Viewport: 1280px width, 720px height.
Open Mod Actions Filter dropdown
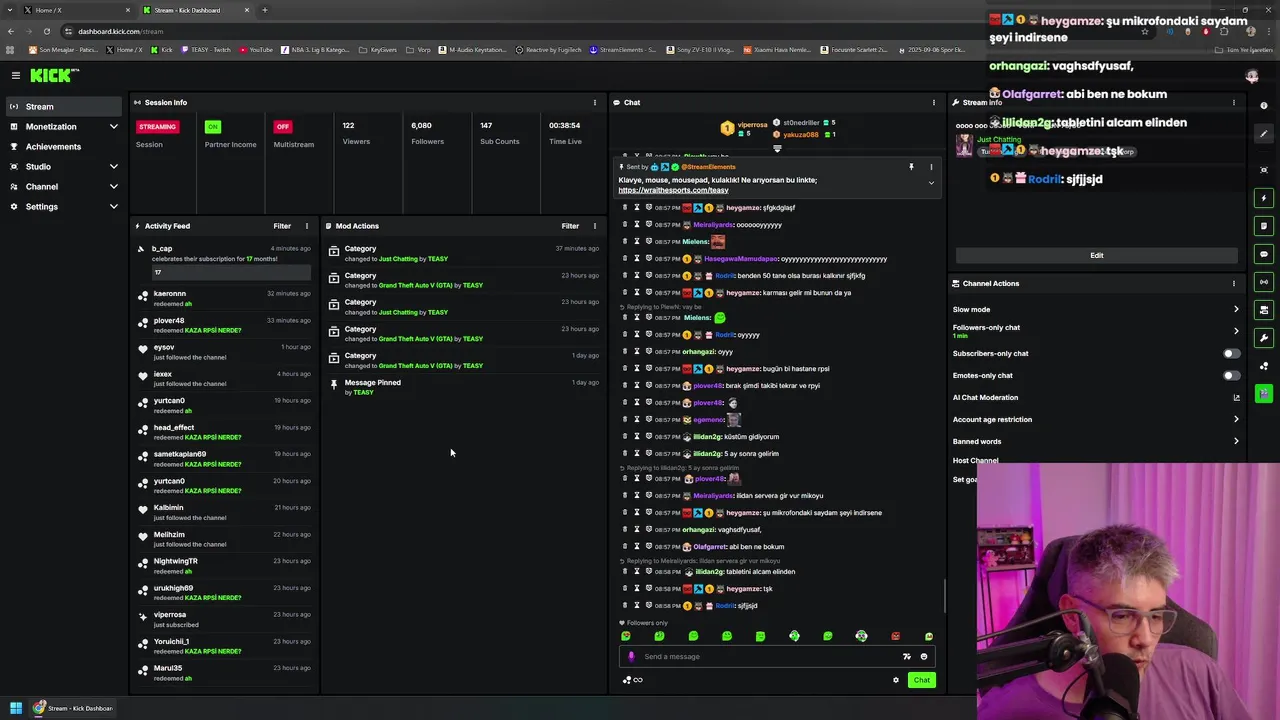coord(570,226)
